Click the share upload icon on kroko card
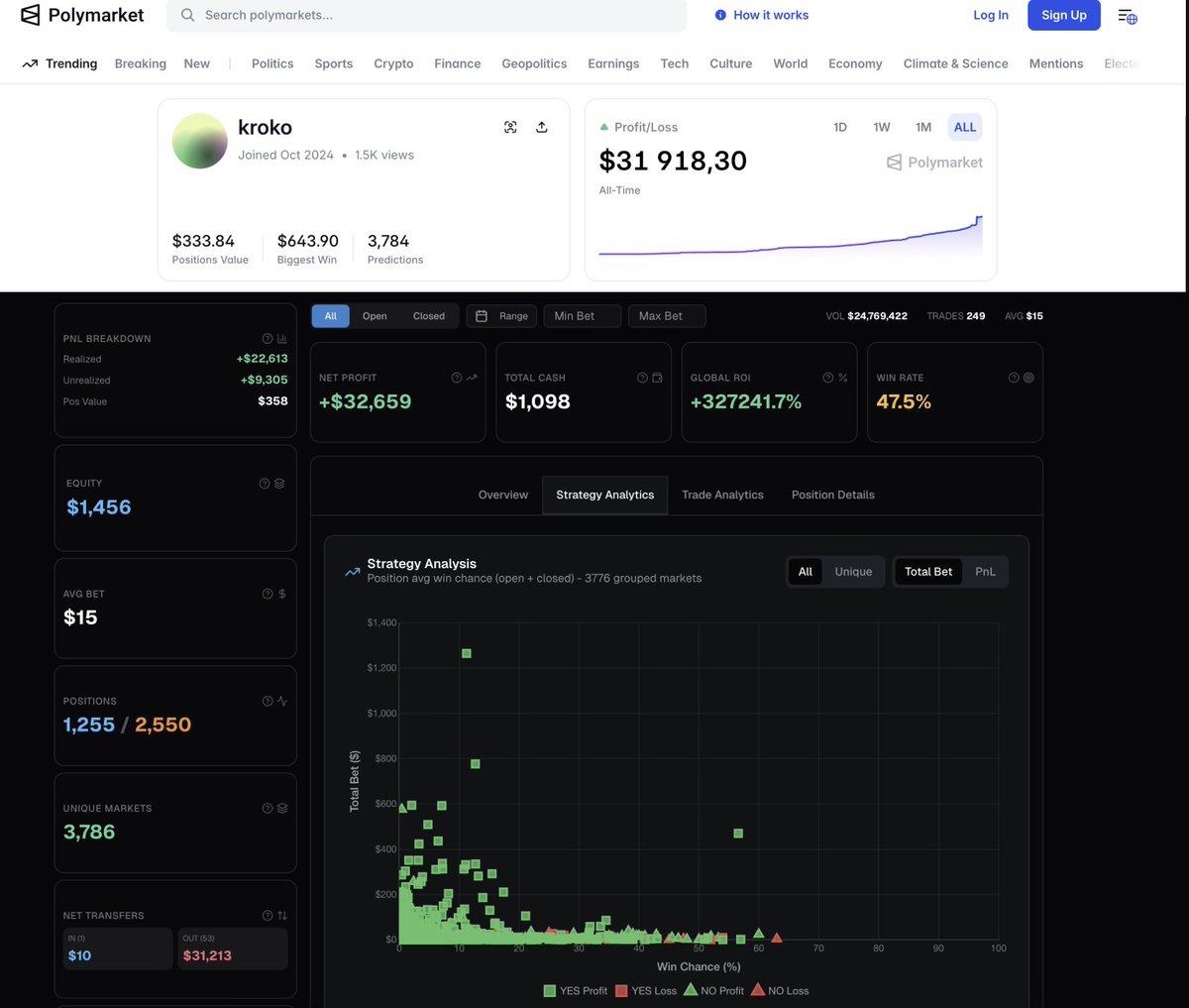Image resolution: width=1189 pixels, height=1008 pixels. 542,127
